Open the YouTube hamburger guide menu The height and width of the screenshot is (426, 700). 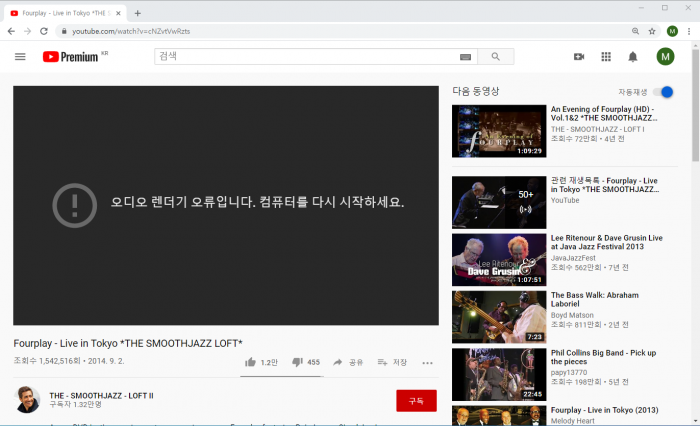[x=20, y=57]
